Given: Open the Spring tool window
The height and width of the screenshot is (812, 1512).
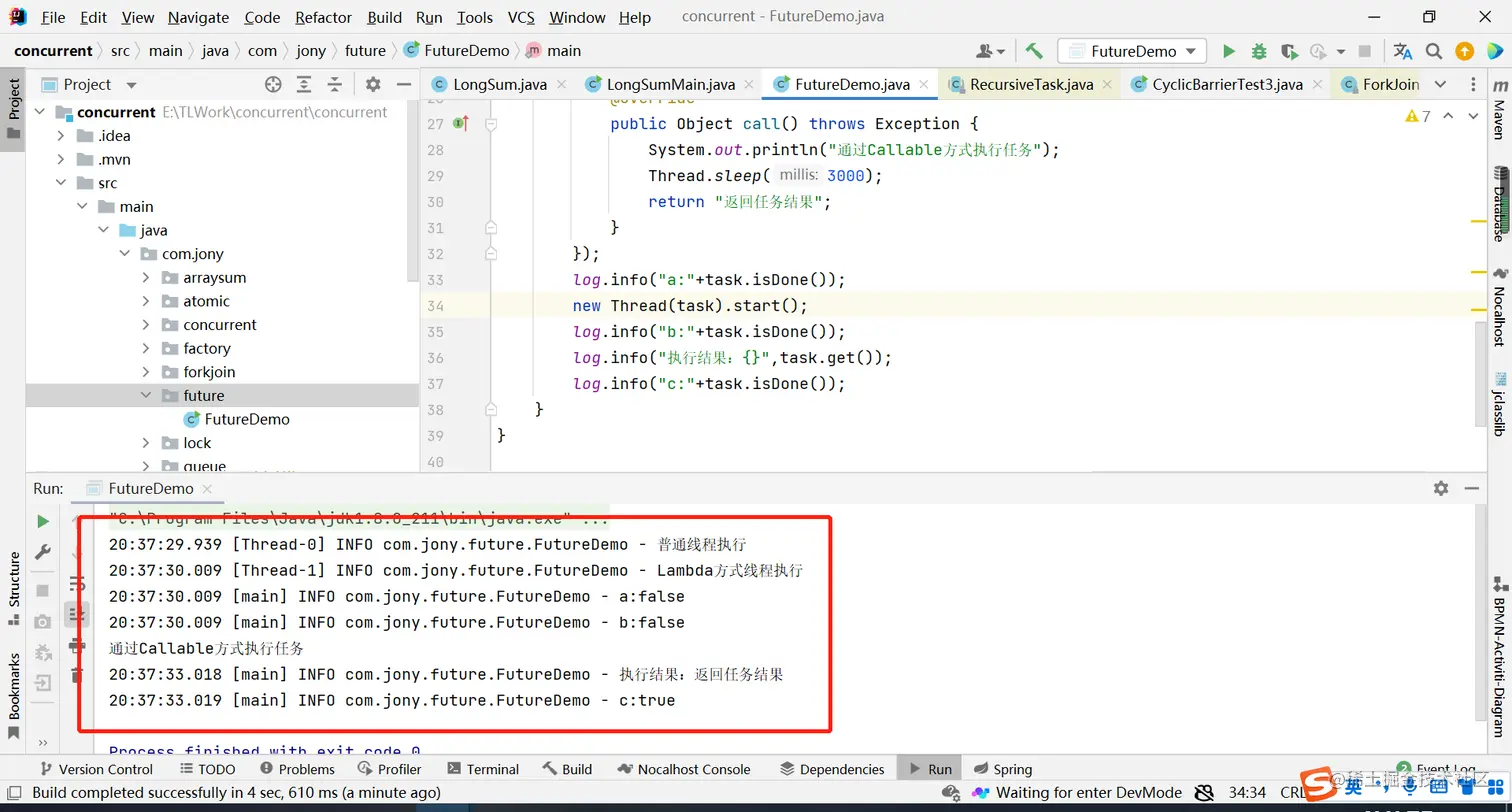Looking at the screenshot, I should (1002, 769).
